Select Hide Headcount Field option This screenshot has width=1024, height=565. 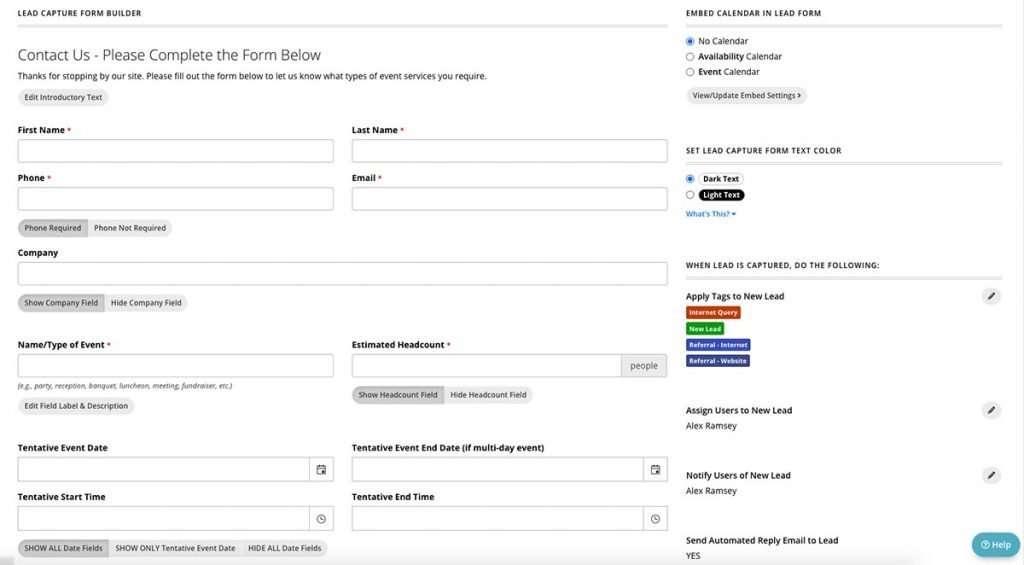tap(488, 395)
